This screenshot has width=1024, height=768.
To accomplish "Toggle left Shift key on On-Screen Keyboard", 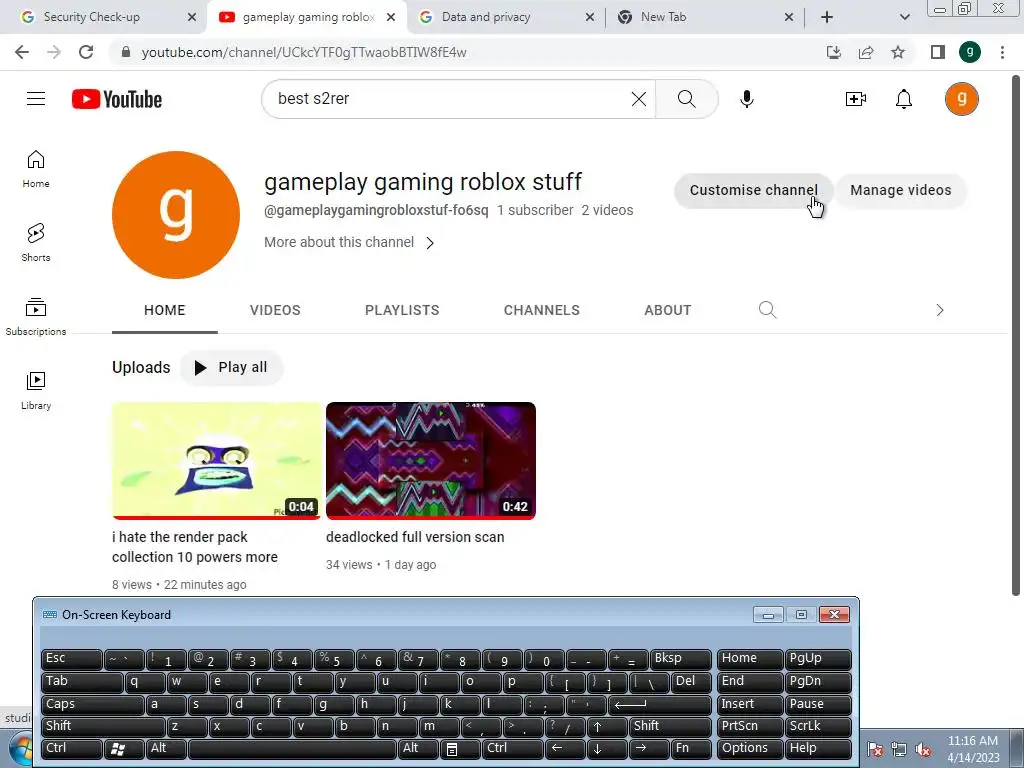I will pyautogui.click(x=103, y=726).
